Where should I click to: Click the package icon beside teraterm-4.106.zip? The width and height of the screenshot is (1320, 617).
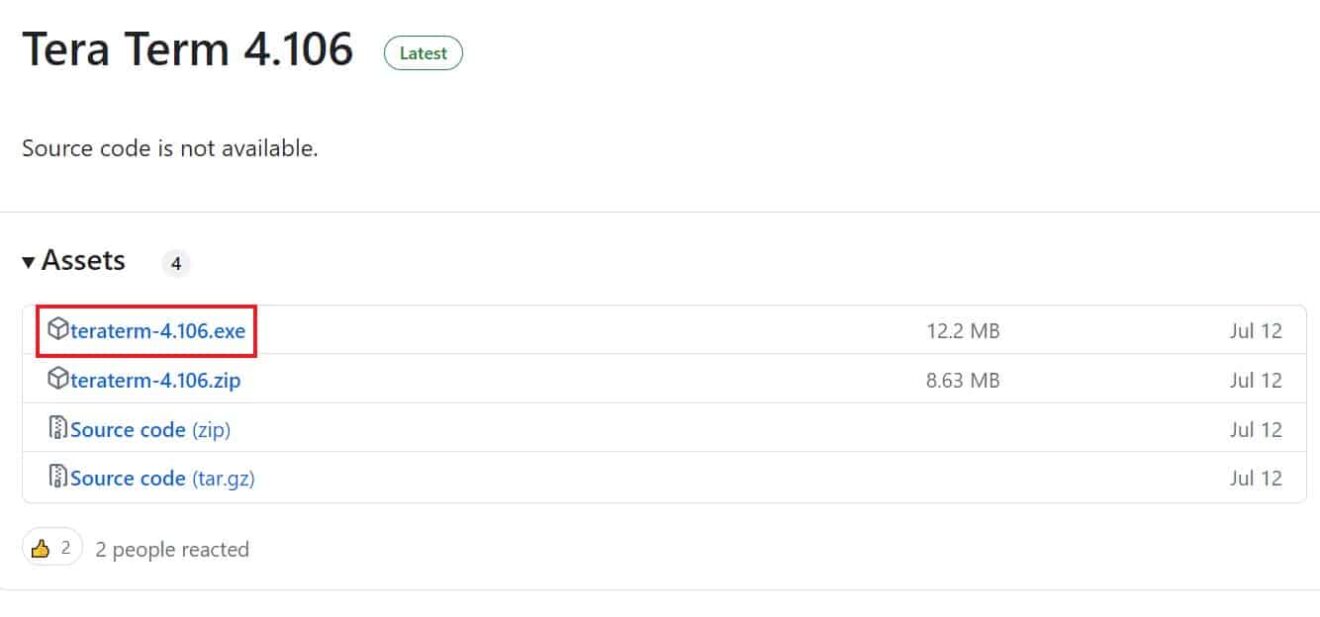point(59,380)
